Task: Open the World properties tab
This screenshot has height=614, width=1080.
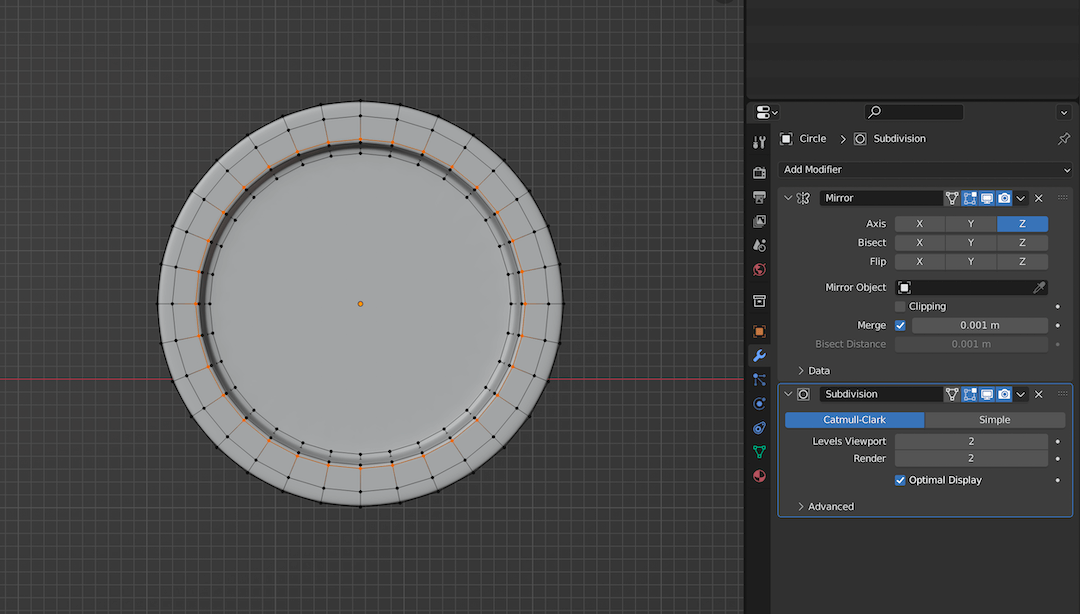Action: tap(759, 270)
